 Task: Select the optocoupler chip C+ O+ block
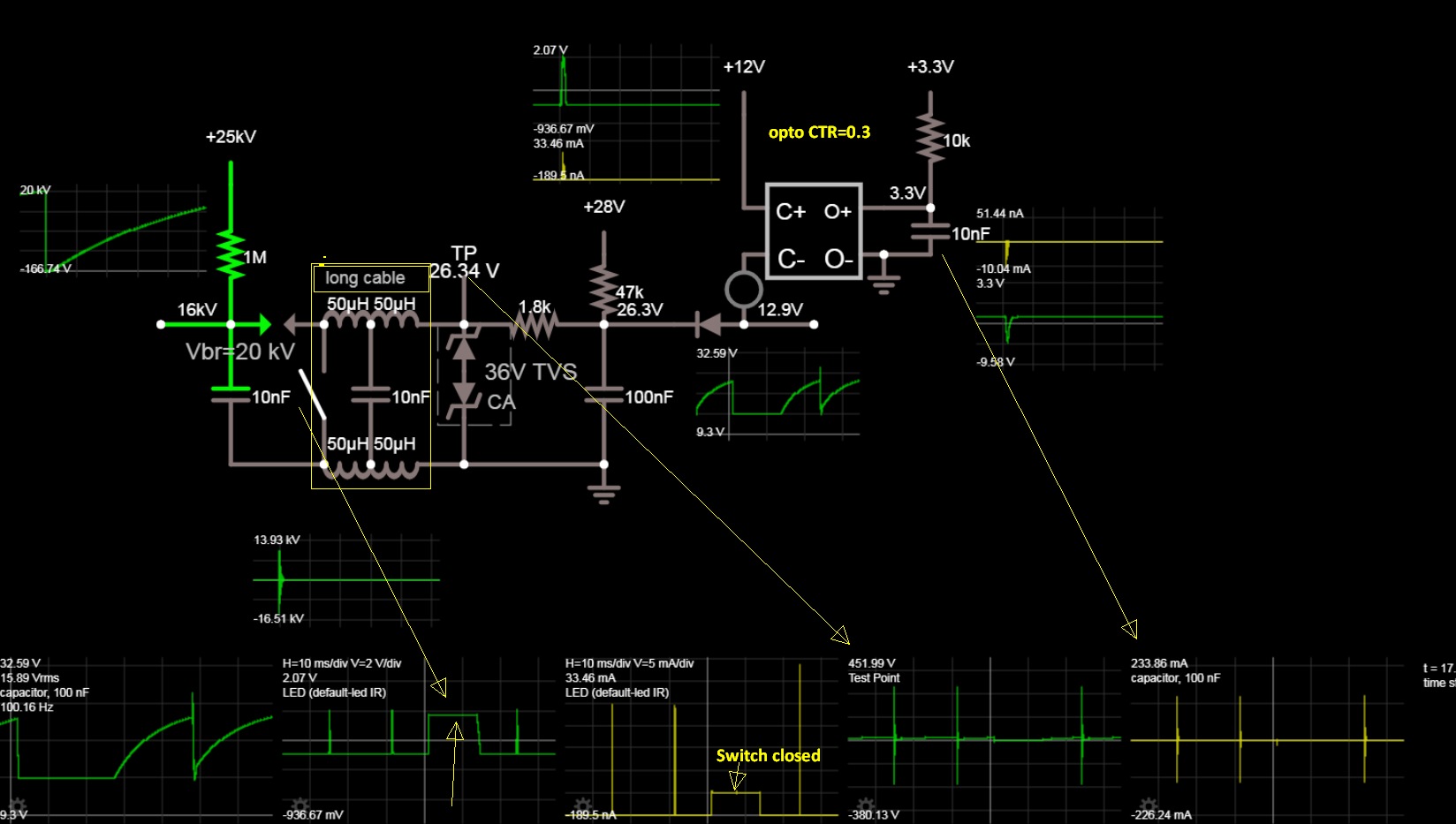(814, 231)
